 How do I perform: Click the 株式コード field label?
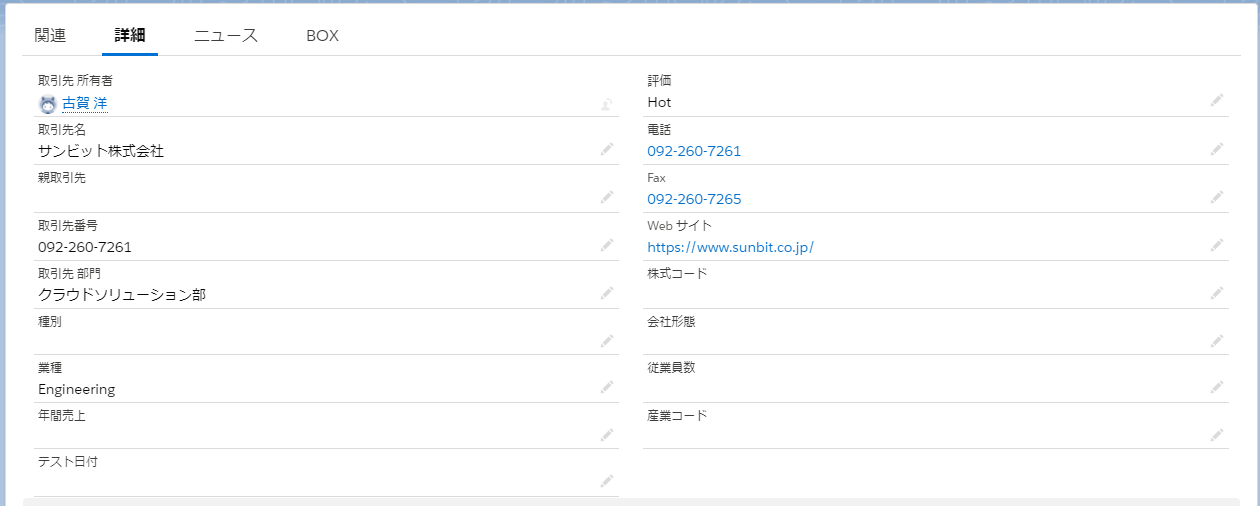click(677, 274)
